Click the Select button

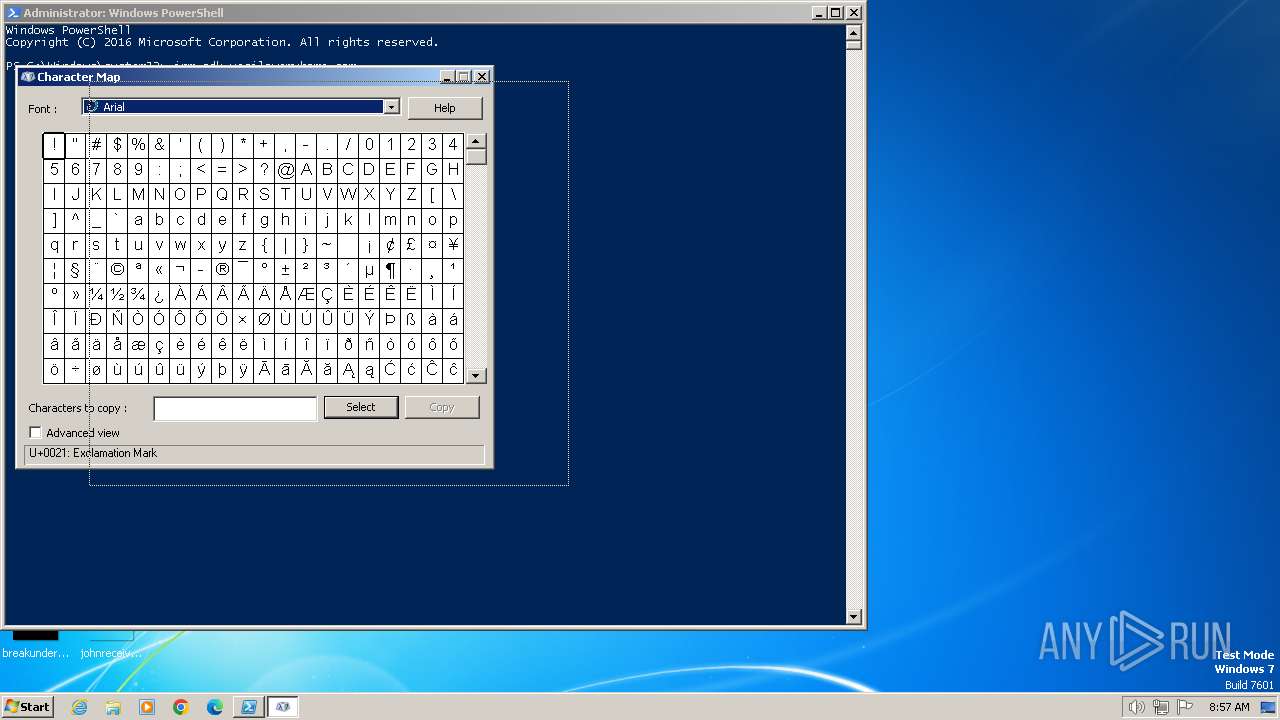point(361,407)
